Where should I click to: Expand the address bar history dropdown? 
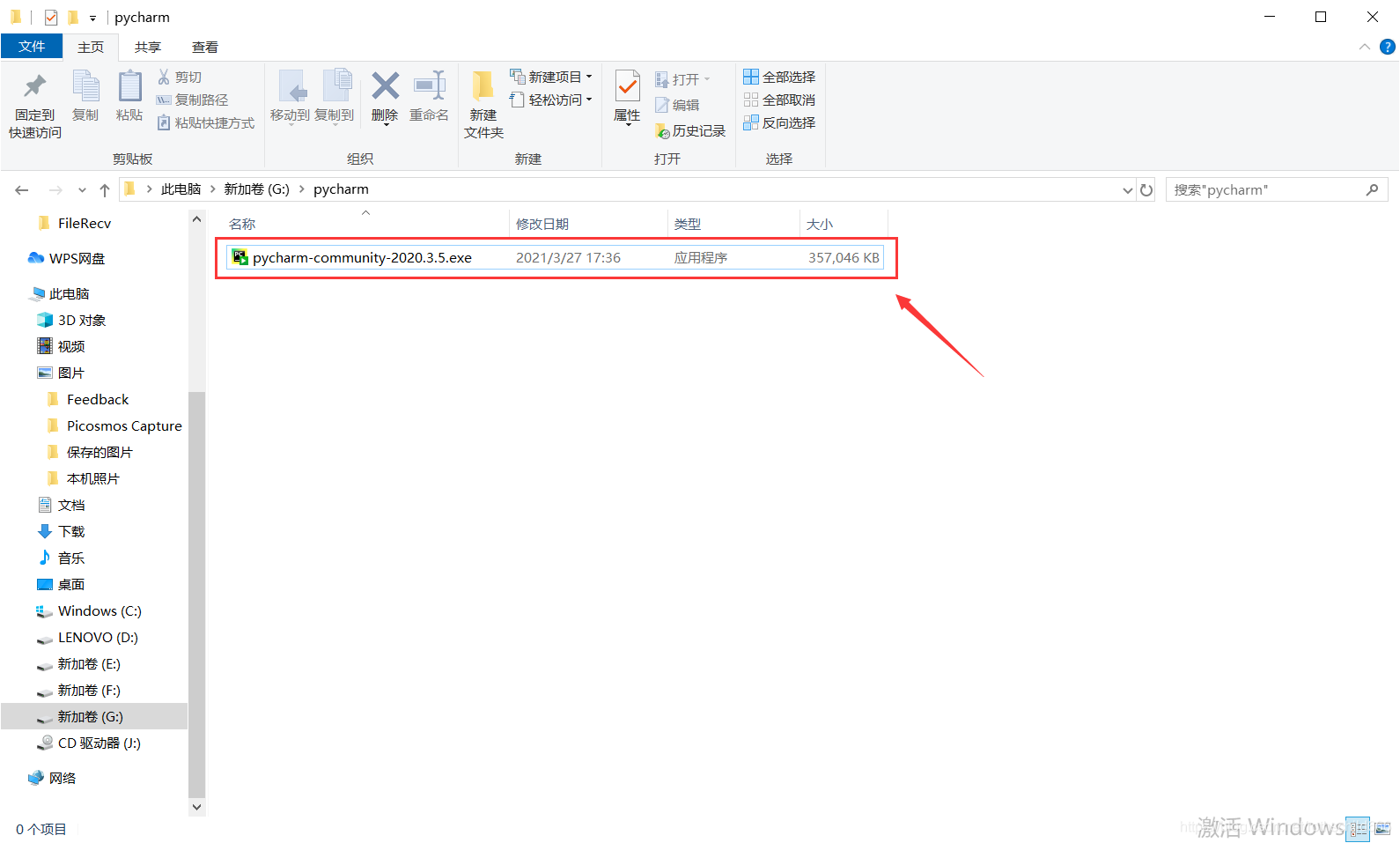[x=1128, y=190]
